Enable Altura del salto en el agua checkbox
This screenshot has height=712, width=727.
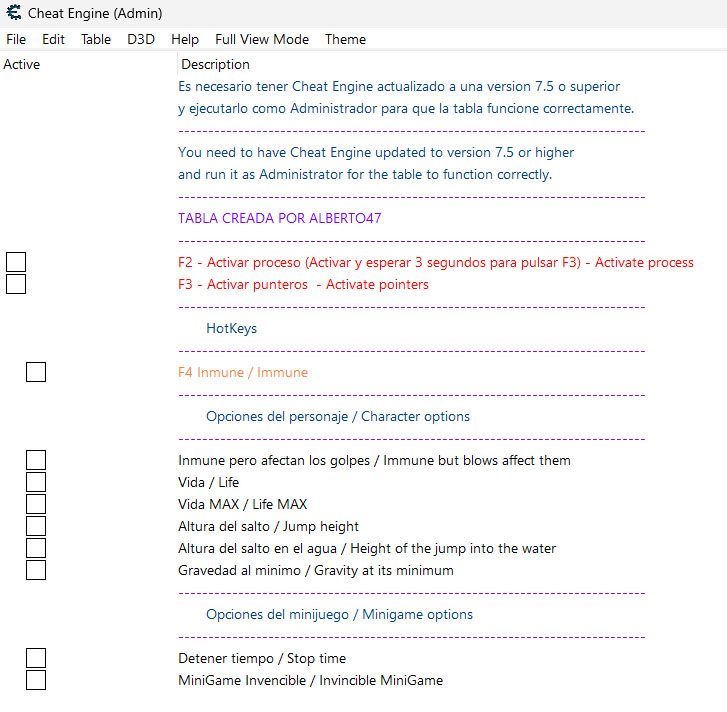tap(36, 548)
